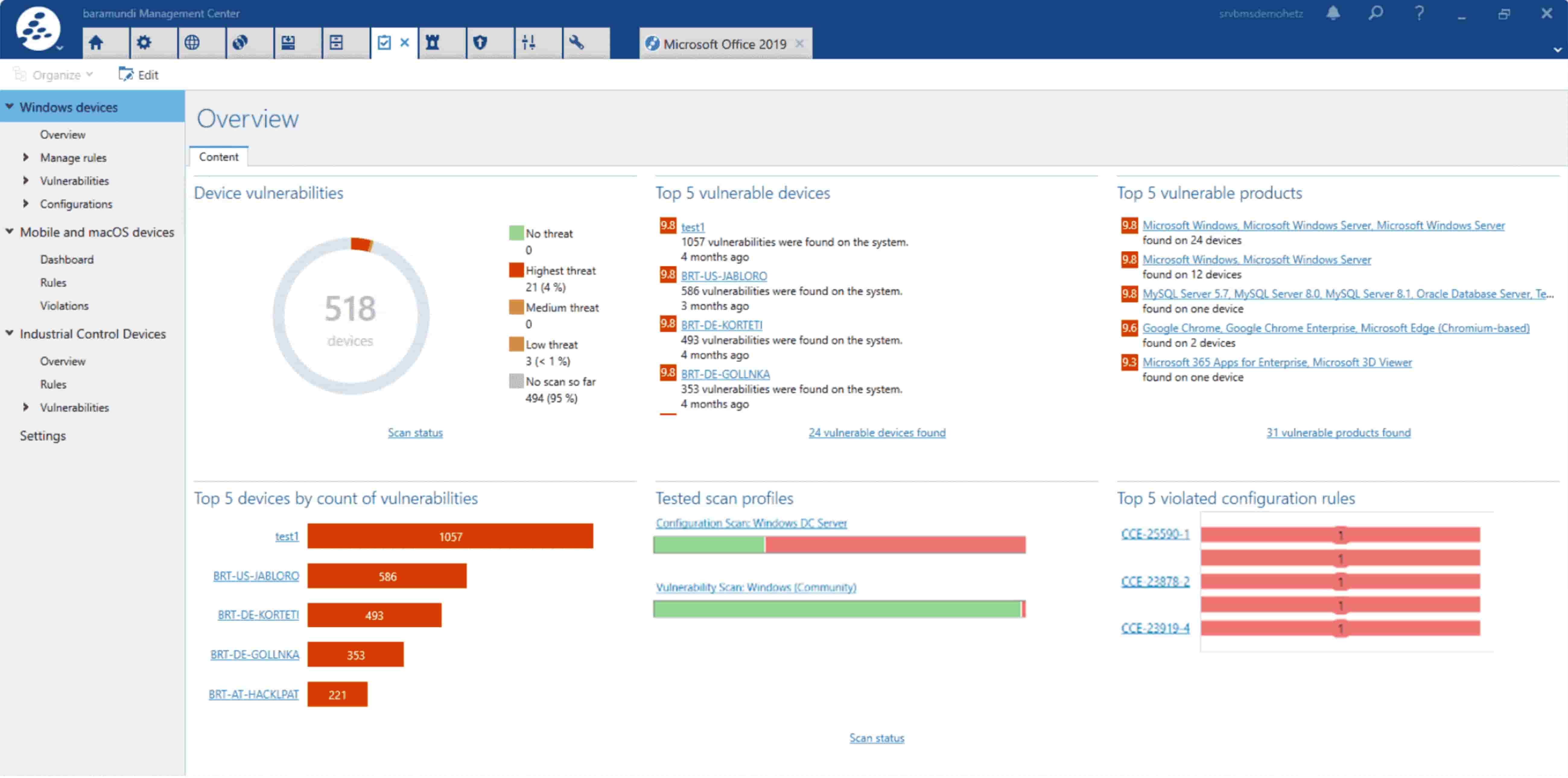Click the gear module tab icon
The height and width of the screenshot is (778, 1568).
(x=144, y=43)
